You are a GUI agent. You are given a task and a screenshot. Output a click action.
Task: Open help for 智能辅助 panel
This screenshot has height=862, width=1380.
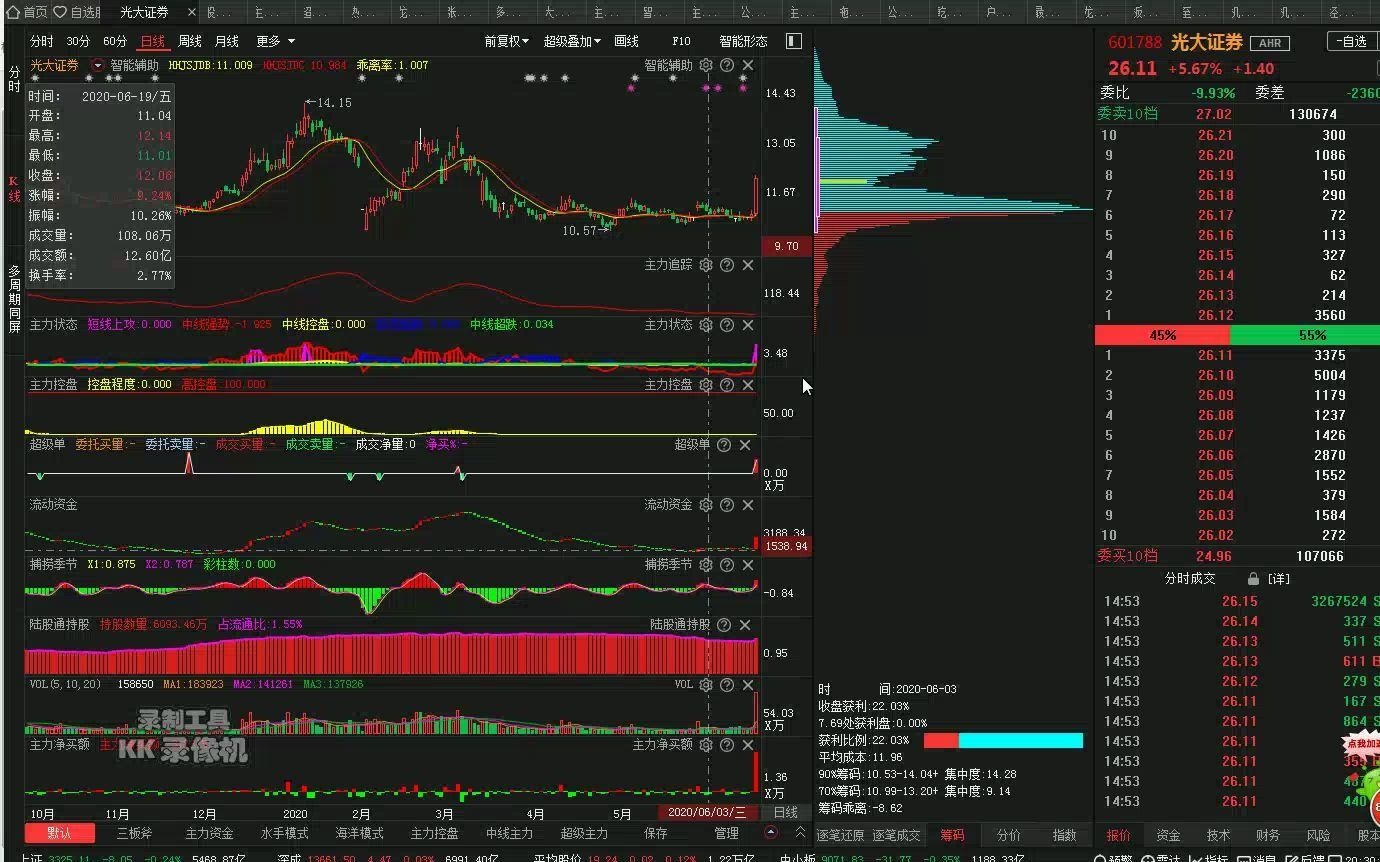tap(727, 65)
